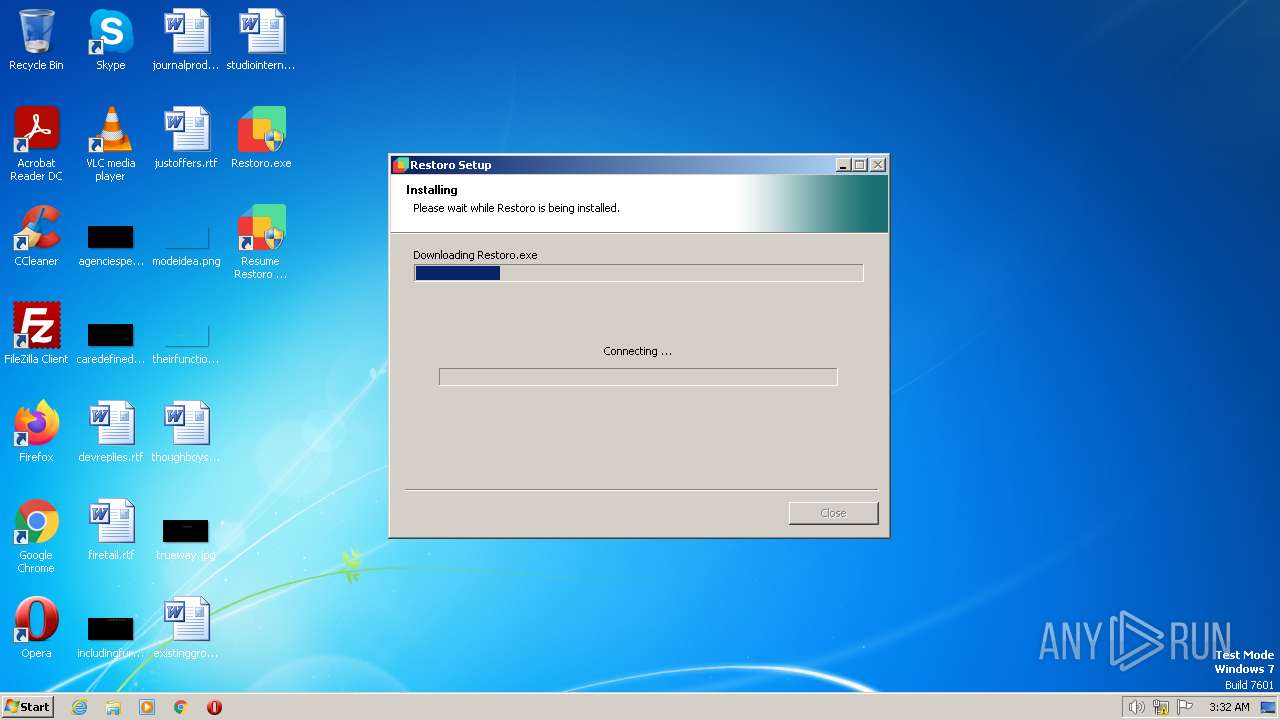Click the empty Connecting progress bar
Viewport: 1280px width, 720px height.
(x=638, y=377)
